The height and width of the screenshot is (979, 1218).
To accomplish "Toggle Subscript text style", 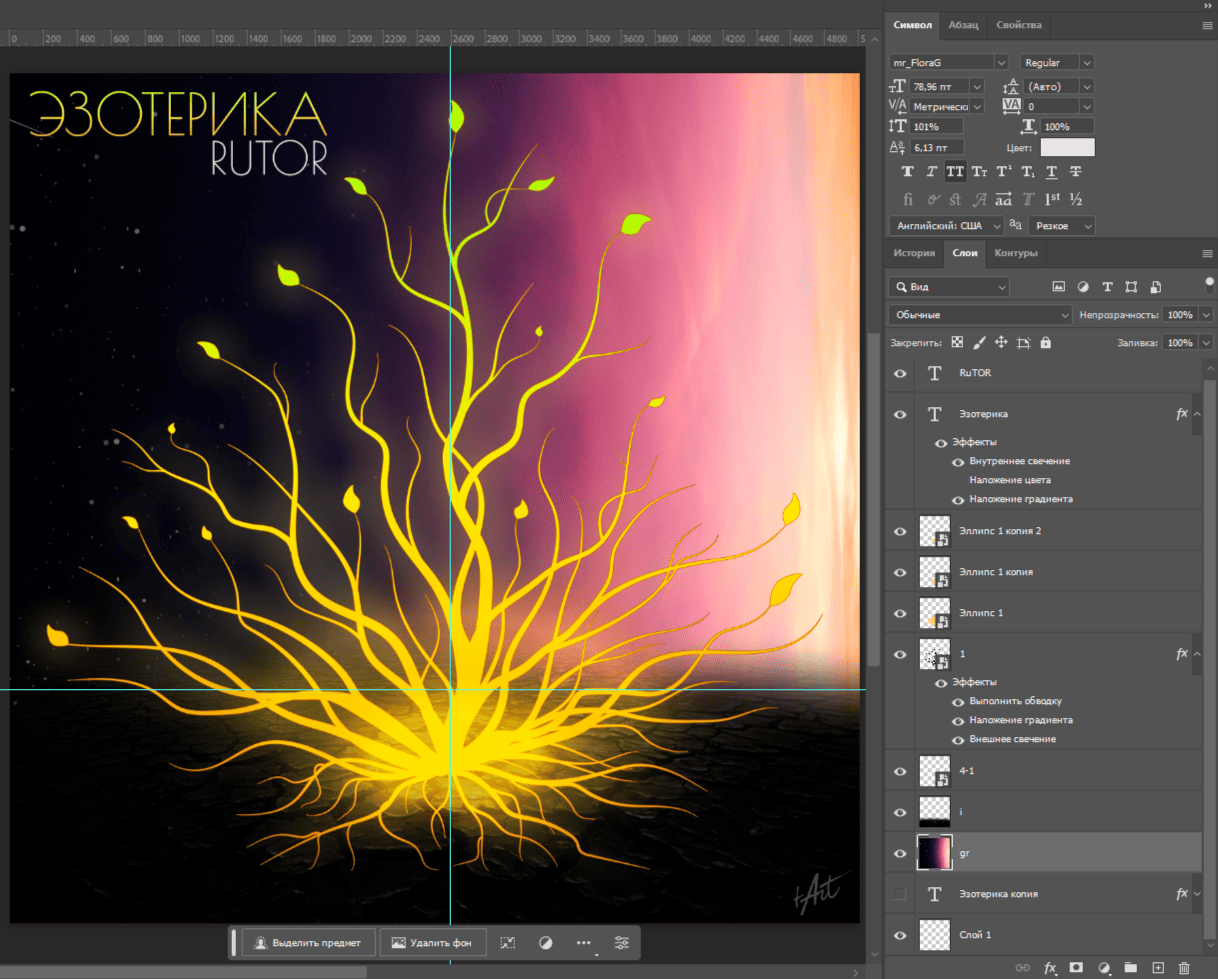I will point(1028,172).
